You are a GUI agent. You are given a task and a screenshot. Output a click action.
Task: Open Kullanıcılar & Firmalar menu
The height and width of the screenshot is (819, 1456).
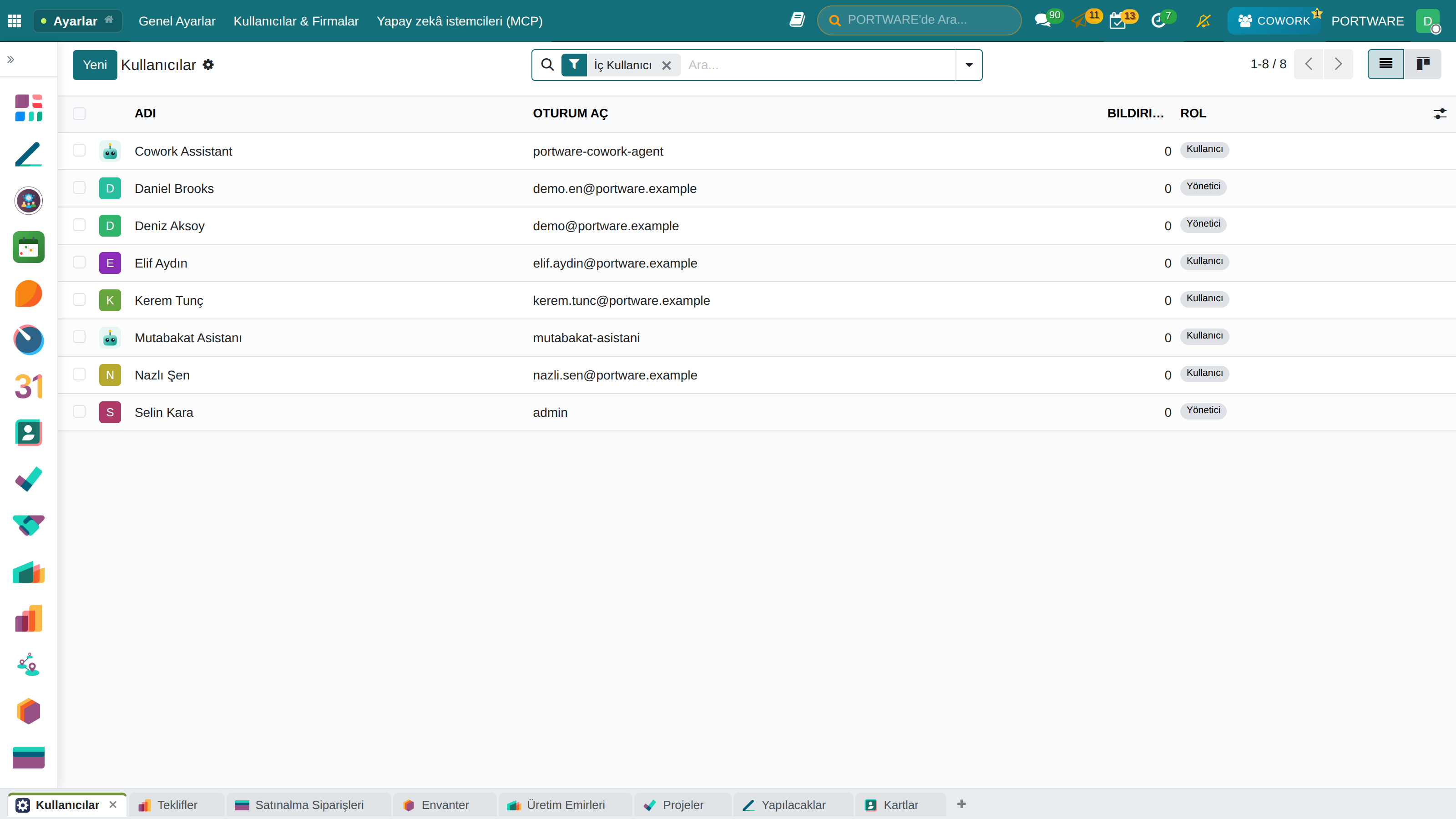(296, 21)
